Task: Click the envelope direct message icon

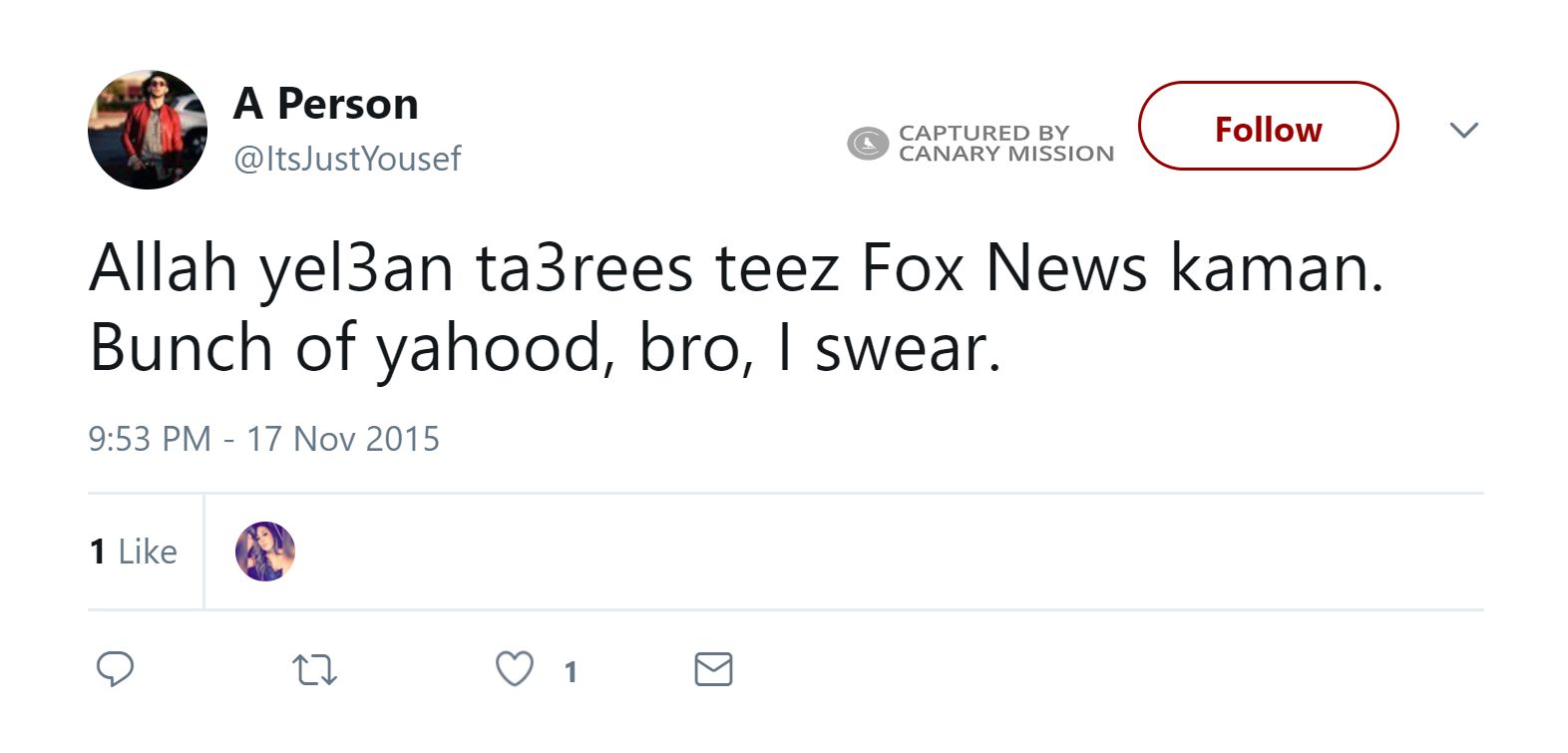Action: pyautogui.click(x=713, y=669)
